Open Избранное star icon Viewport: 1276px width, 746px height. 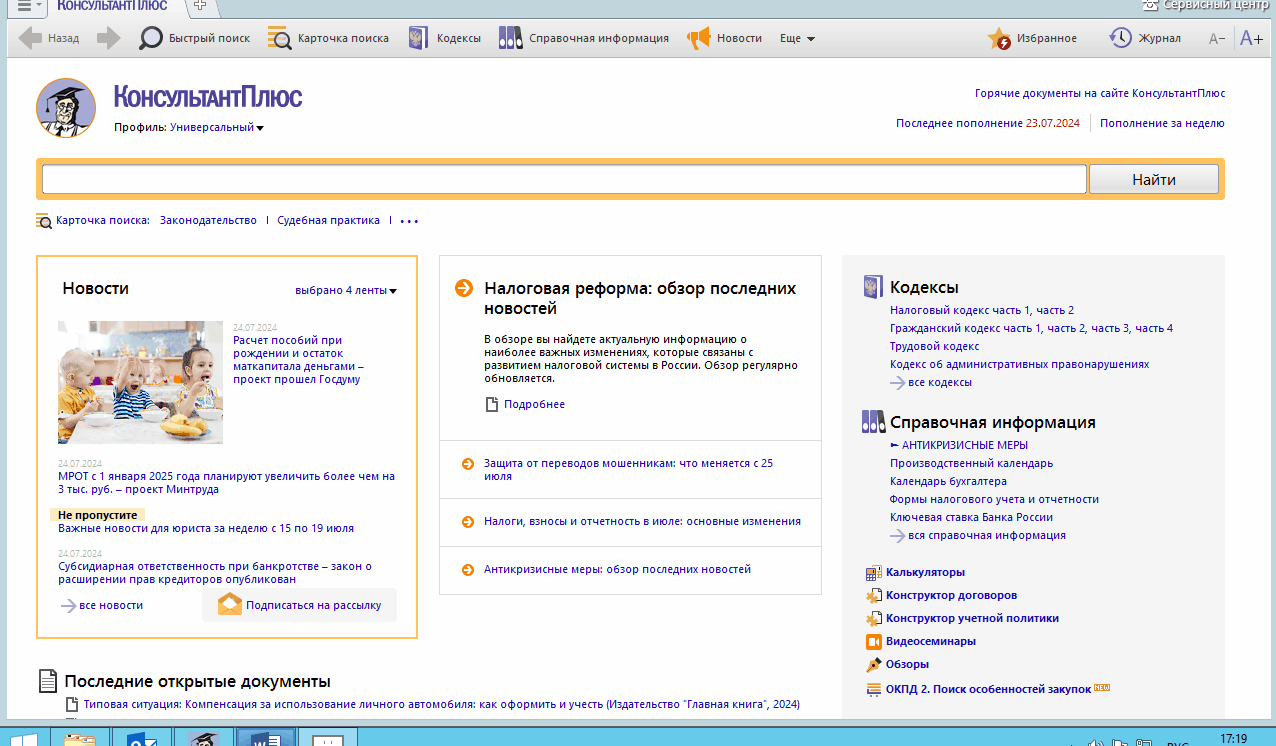click(x=999, y=39)
